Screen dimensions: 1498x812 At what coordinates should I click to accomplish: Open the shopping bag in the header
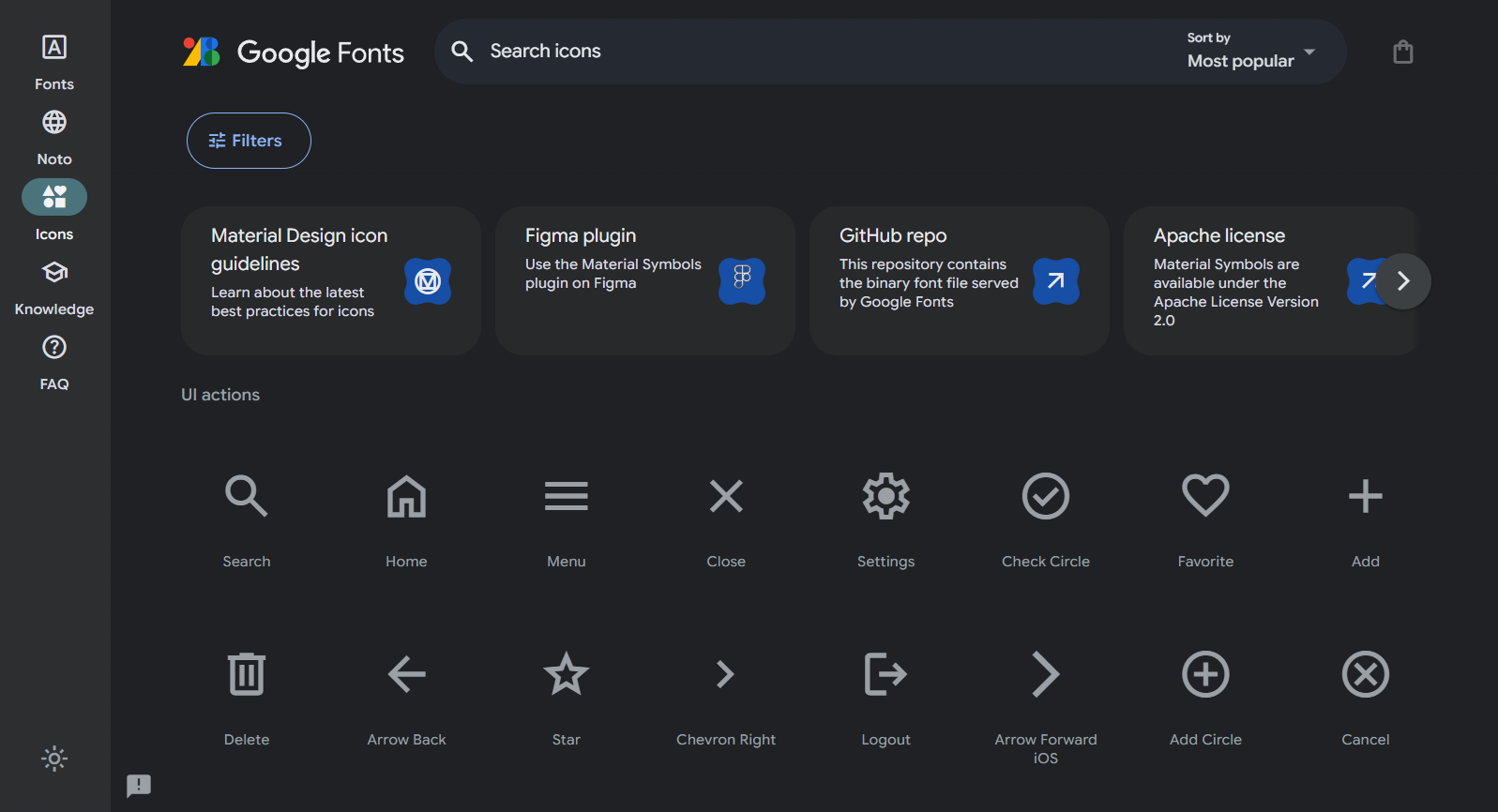click(1403, 52)
